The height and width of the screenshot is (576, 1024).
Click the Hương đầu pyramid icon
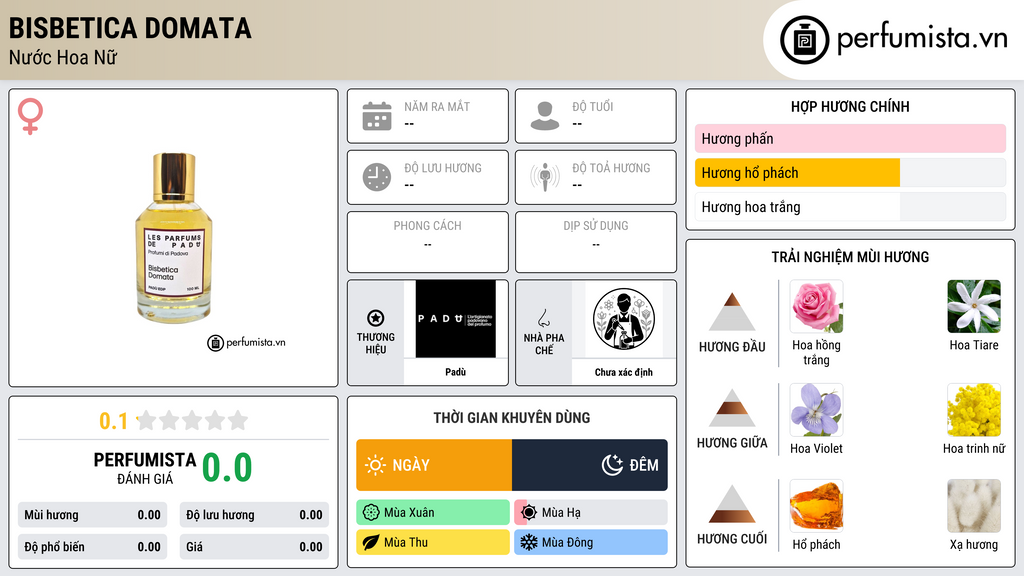coord(732,312)
